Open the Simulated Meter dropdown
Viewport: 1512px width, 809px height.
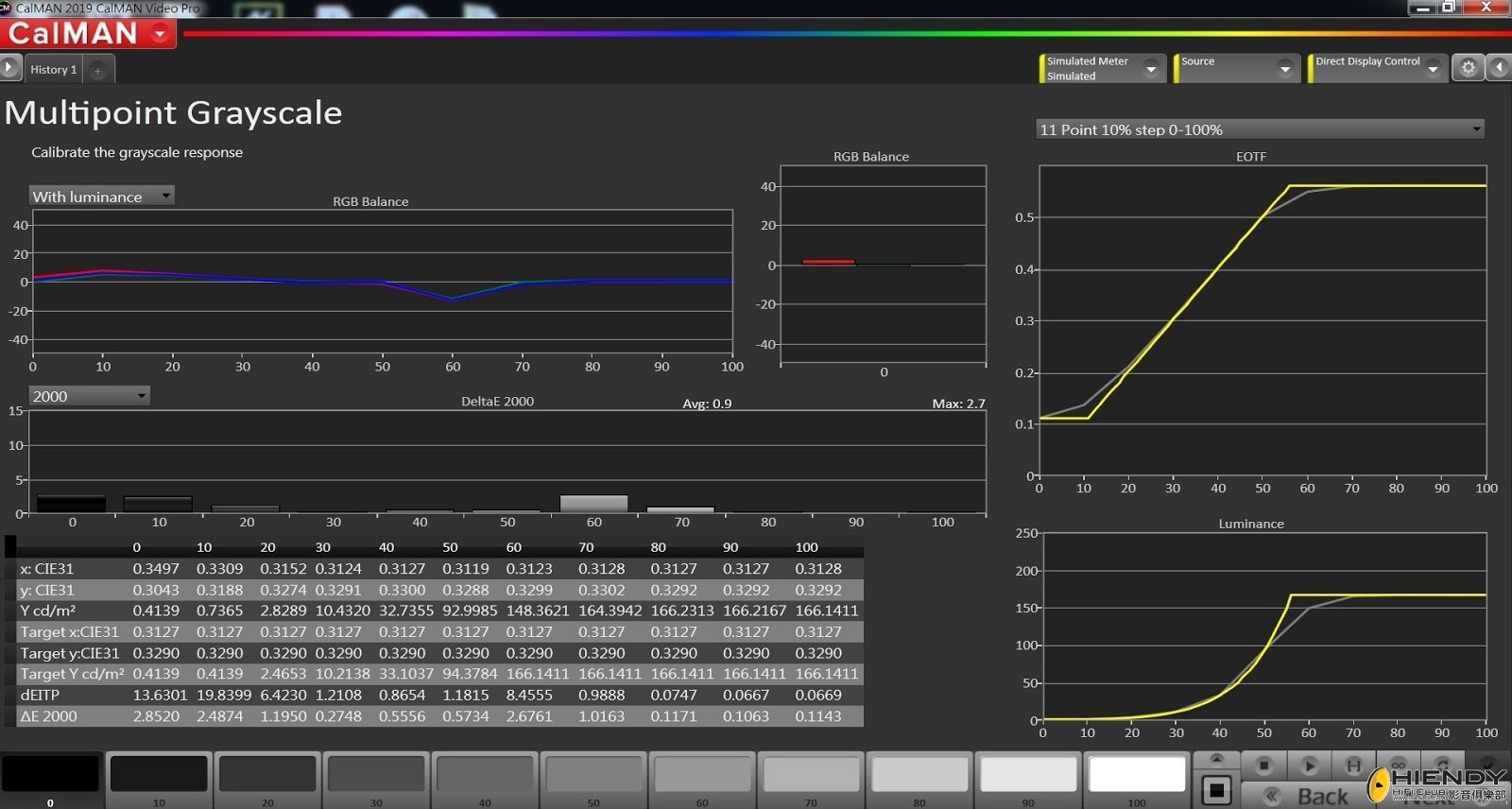1150,68
